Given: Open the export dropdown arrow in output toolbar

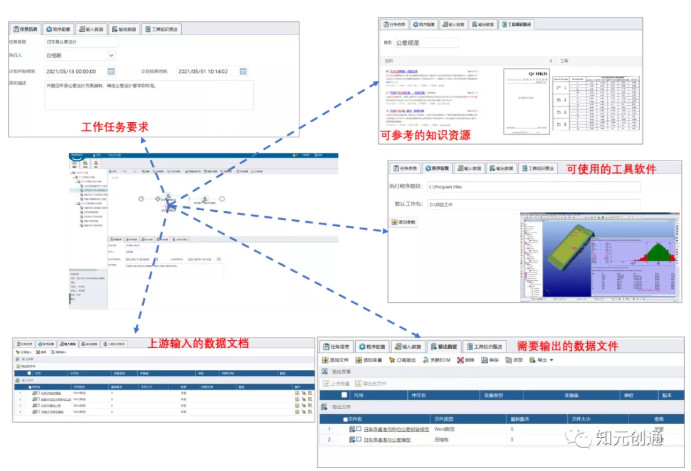Looking at the screenshot, I should point(551,360).
